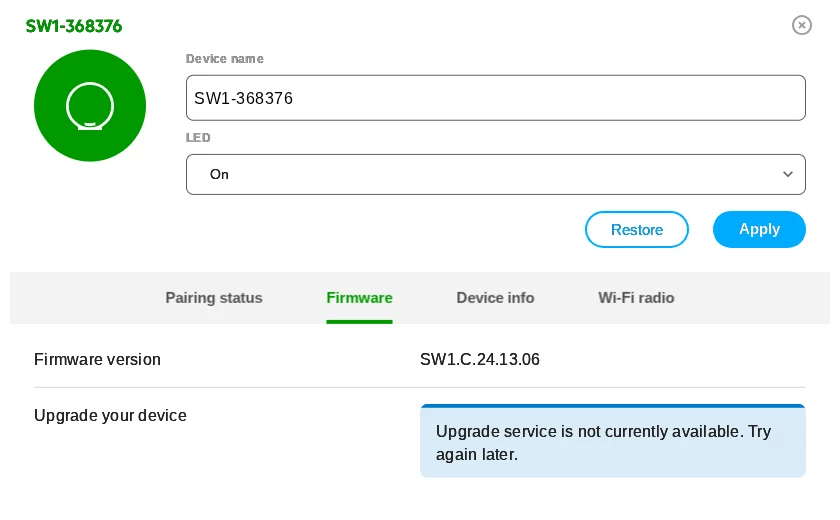Click the 'Firmware version' row label
This screenshot has width=840, height=520.
[x=97, y=359]
